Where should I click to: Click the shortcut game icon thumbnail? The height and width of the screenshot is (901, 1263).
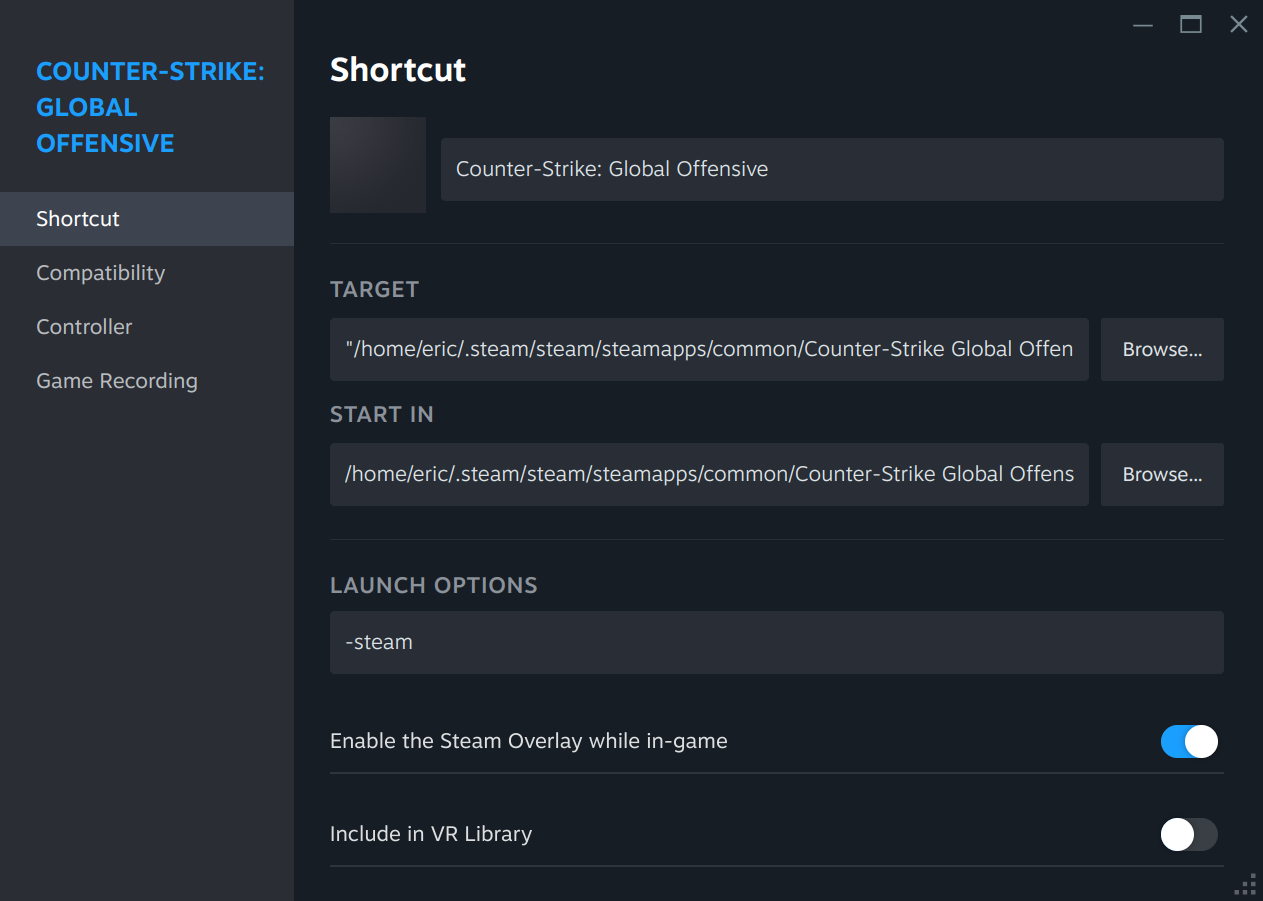pos(378,165)
